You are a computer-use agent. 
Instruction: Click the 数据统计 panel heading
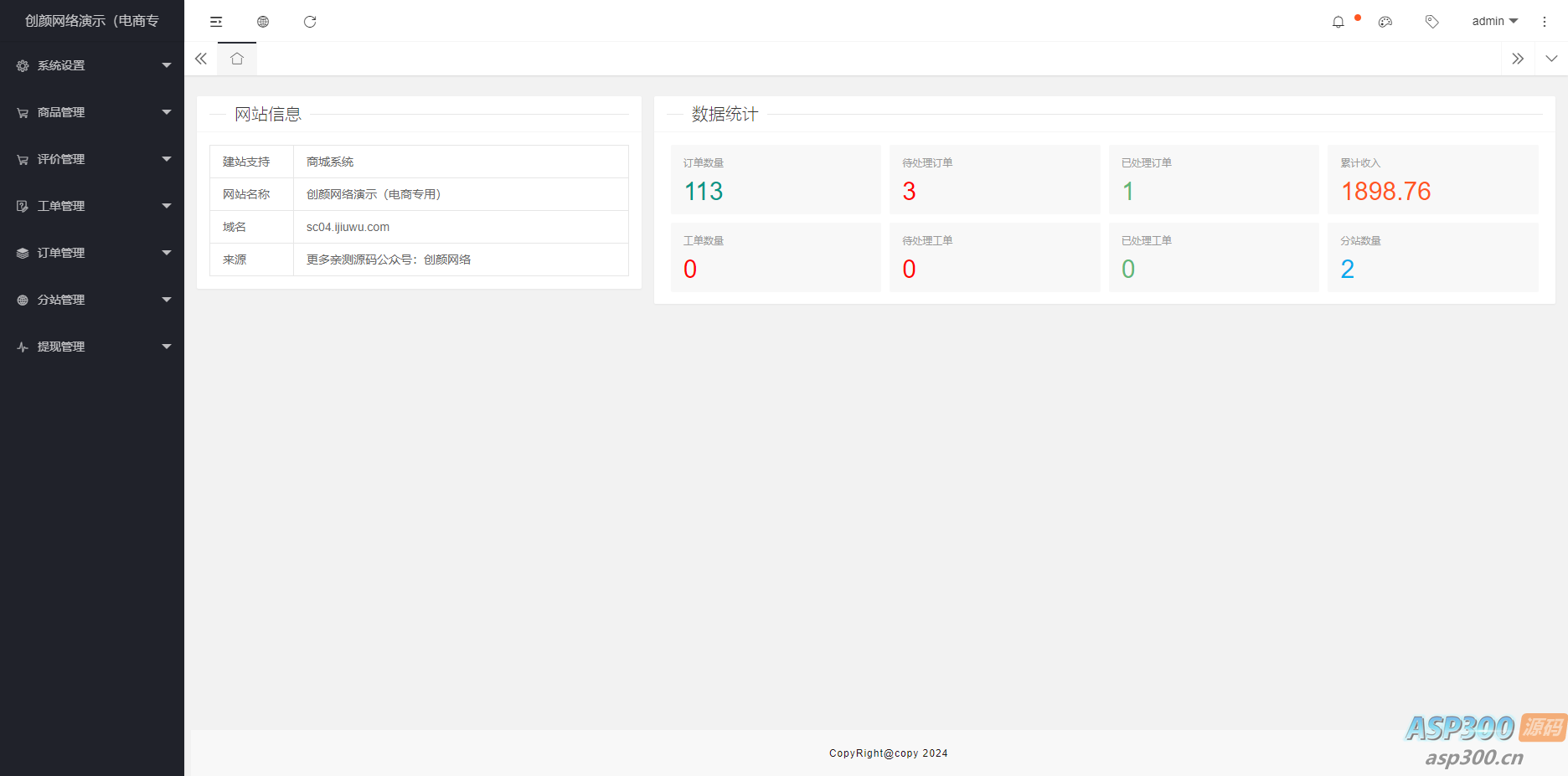coord(725,114)
